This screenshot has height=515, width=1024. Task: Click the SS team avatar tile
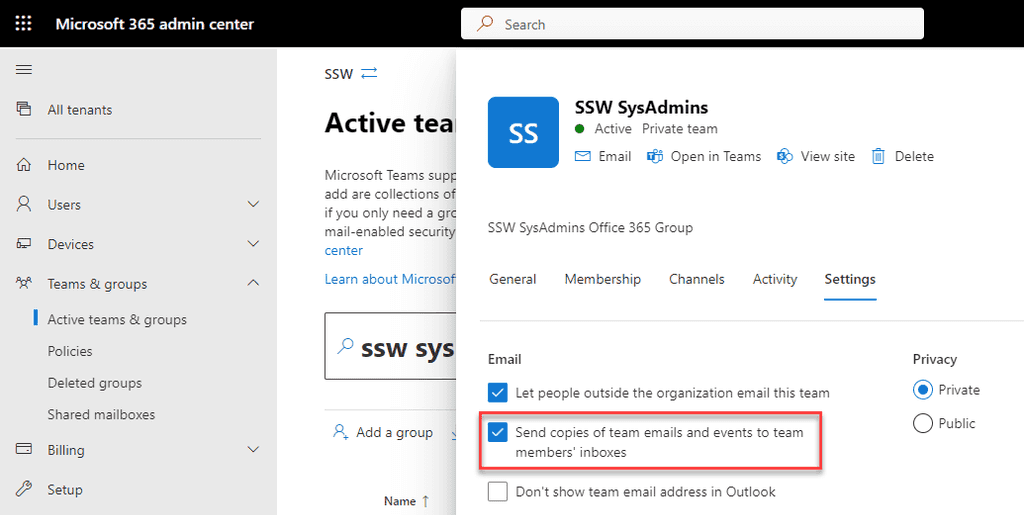tap(523, 132)
